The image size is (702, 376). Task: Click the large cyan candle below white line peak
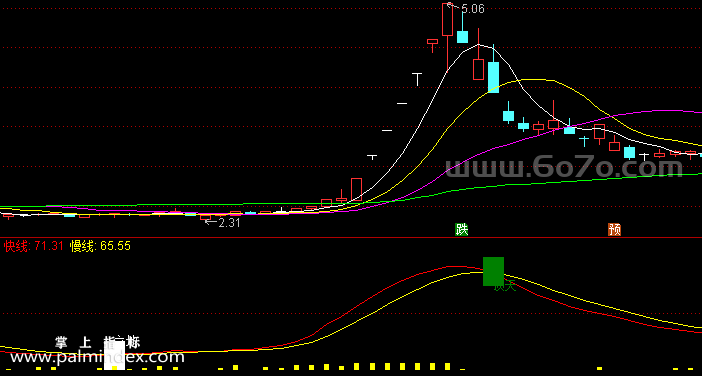[x=493, y=77]
